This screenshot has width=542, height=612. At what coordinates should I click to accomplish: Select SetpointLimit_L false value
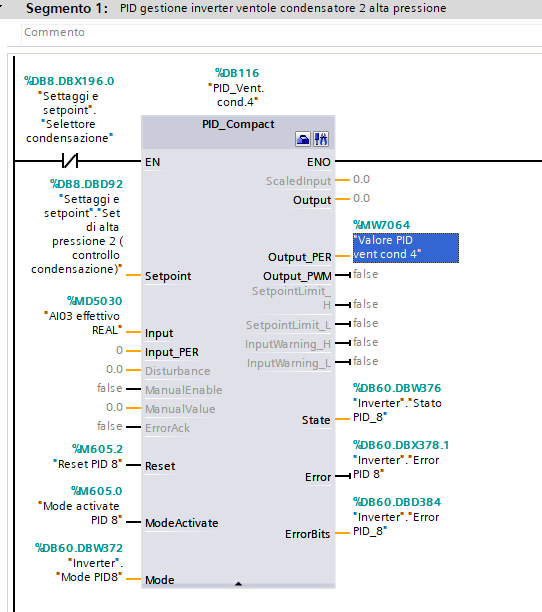[x=366, y=324]
